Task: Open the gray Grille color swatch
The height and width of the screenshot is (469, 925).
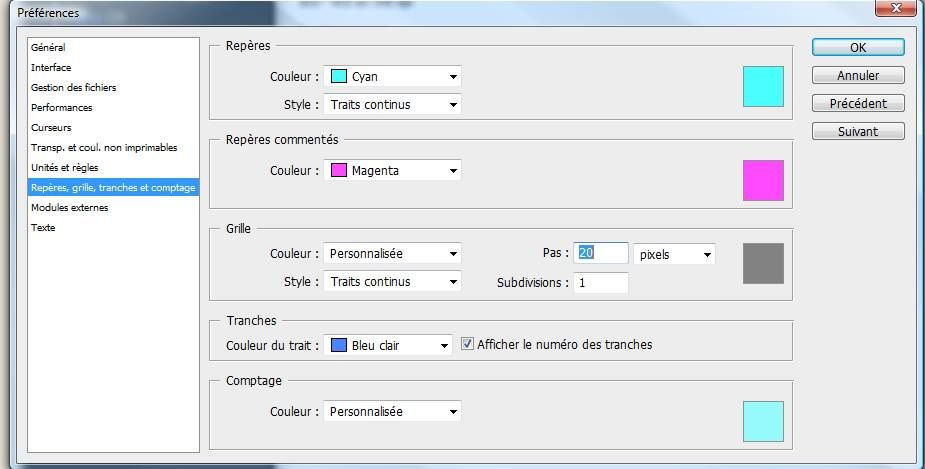Action: coord(763,263)
